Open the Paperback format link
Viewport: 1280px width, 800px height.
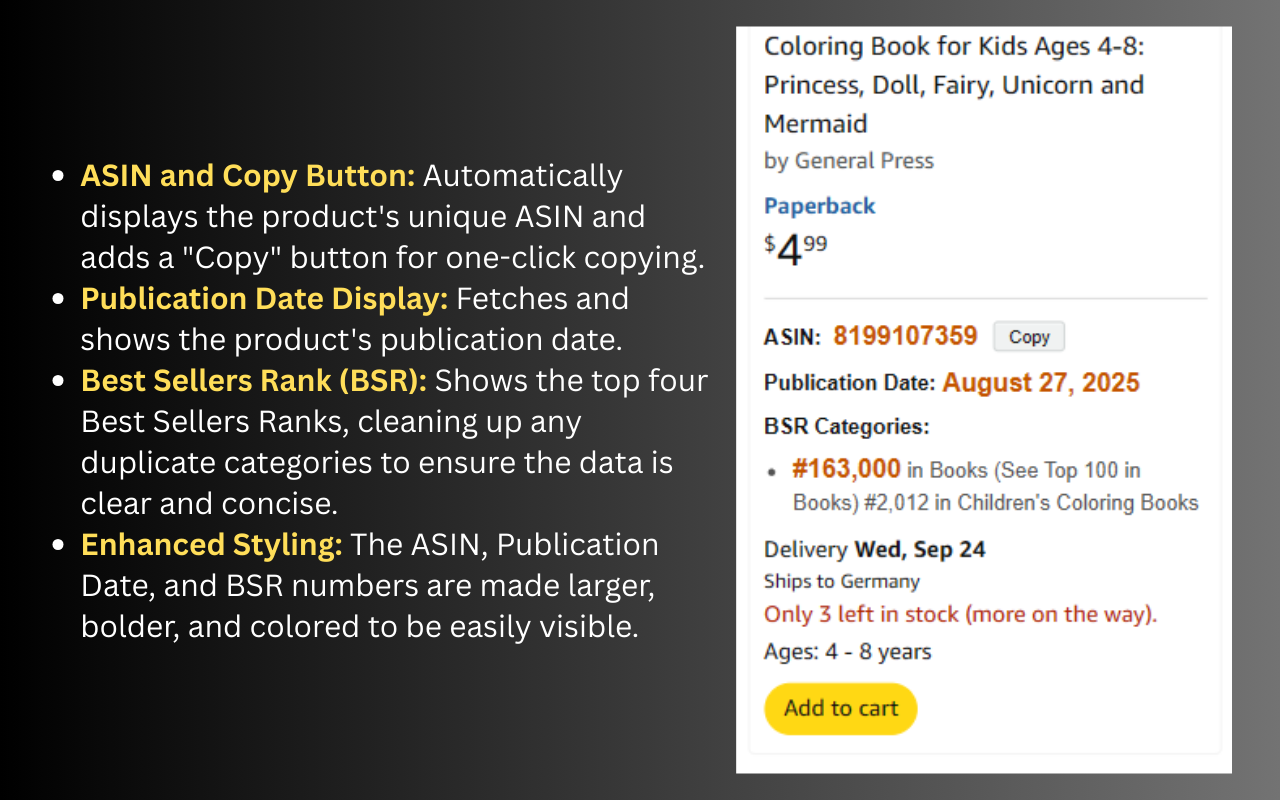pos(819,205)
